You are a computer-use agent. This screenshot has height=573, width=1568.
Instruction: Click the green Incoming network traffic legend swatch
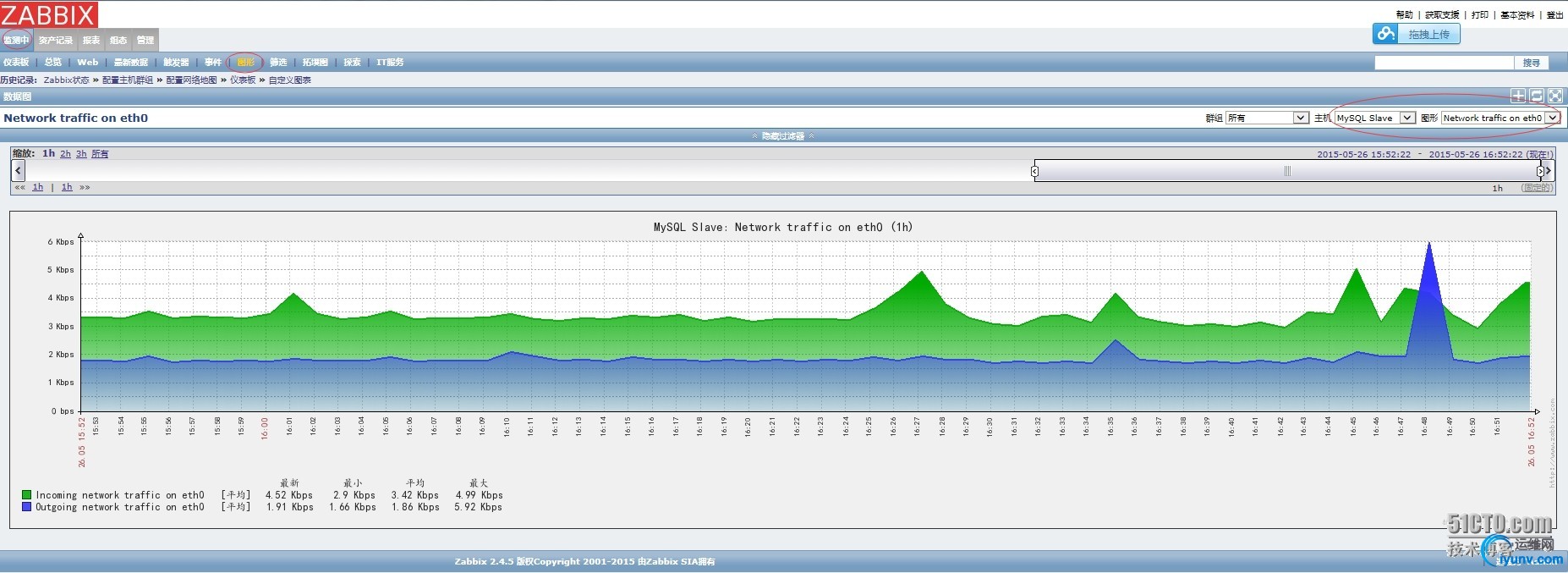pyautogui.click(x=27, y=495)
